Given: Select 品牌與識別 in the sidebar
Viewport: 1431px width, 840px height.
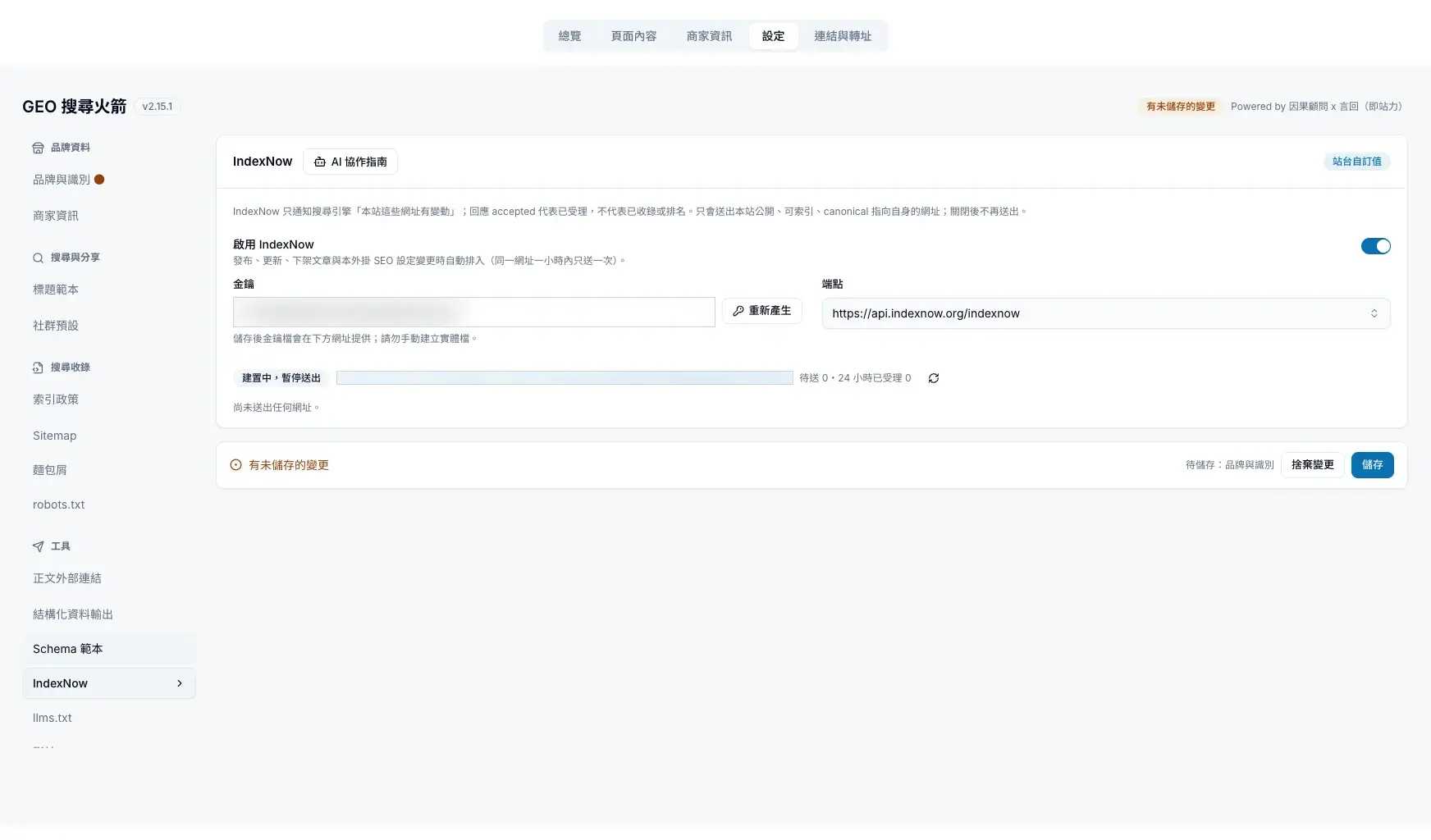Looking at the screenshot, I should point(62,180).
